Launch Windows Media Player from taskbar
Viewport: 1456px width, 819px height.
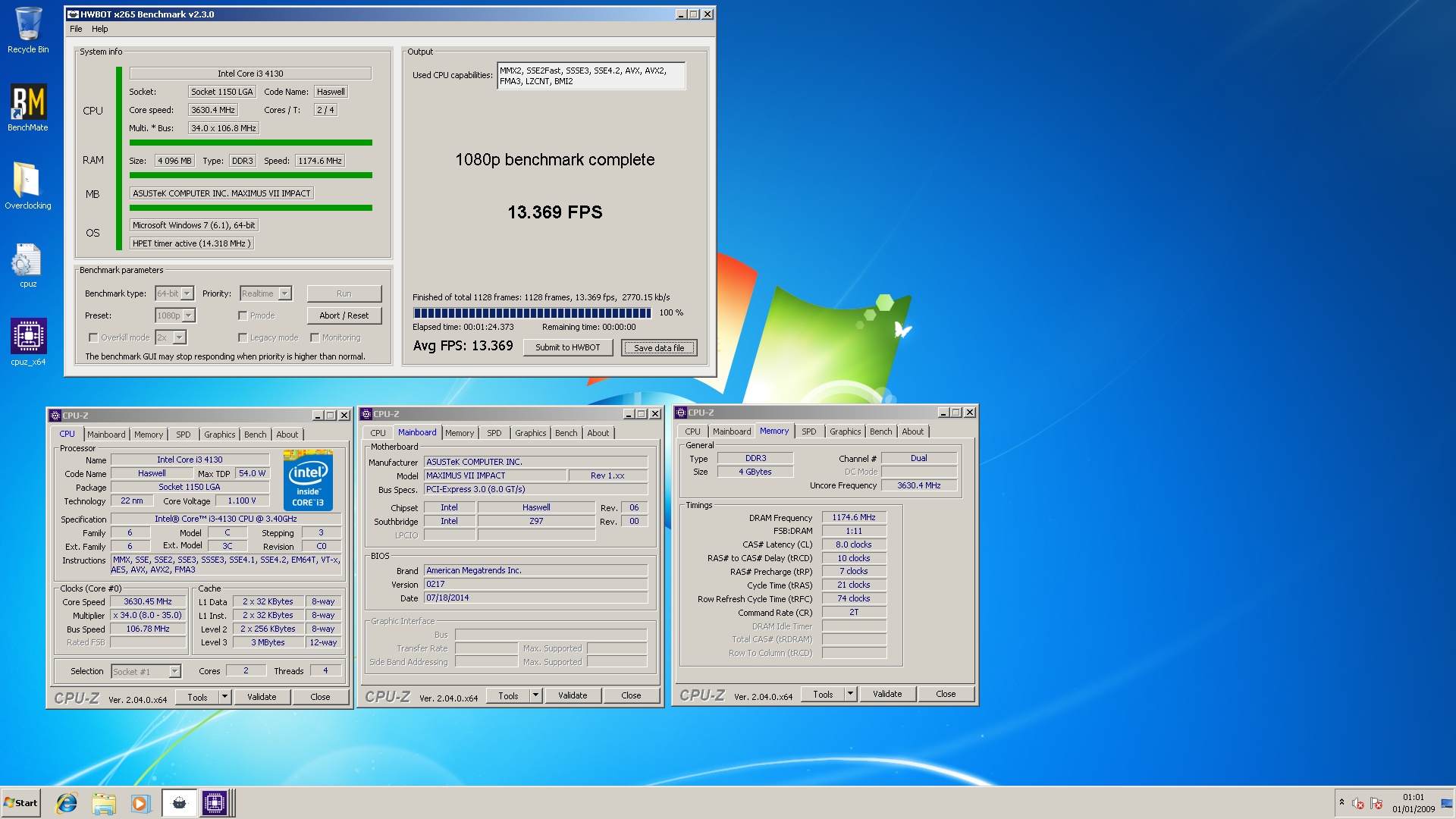click(140, 803)
